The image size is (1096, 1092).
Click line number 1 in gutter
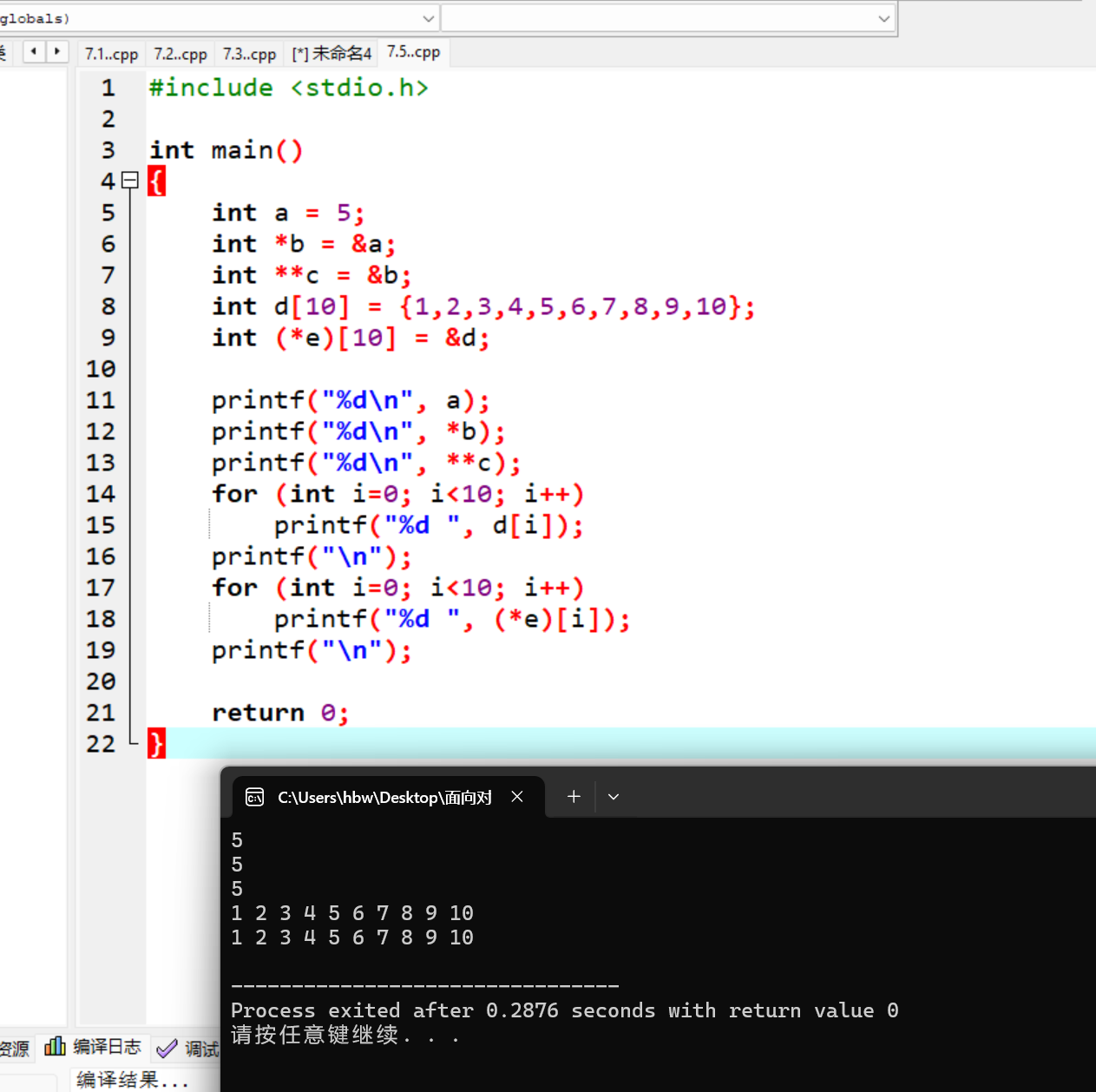pos(108,88)
